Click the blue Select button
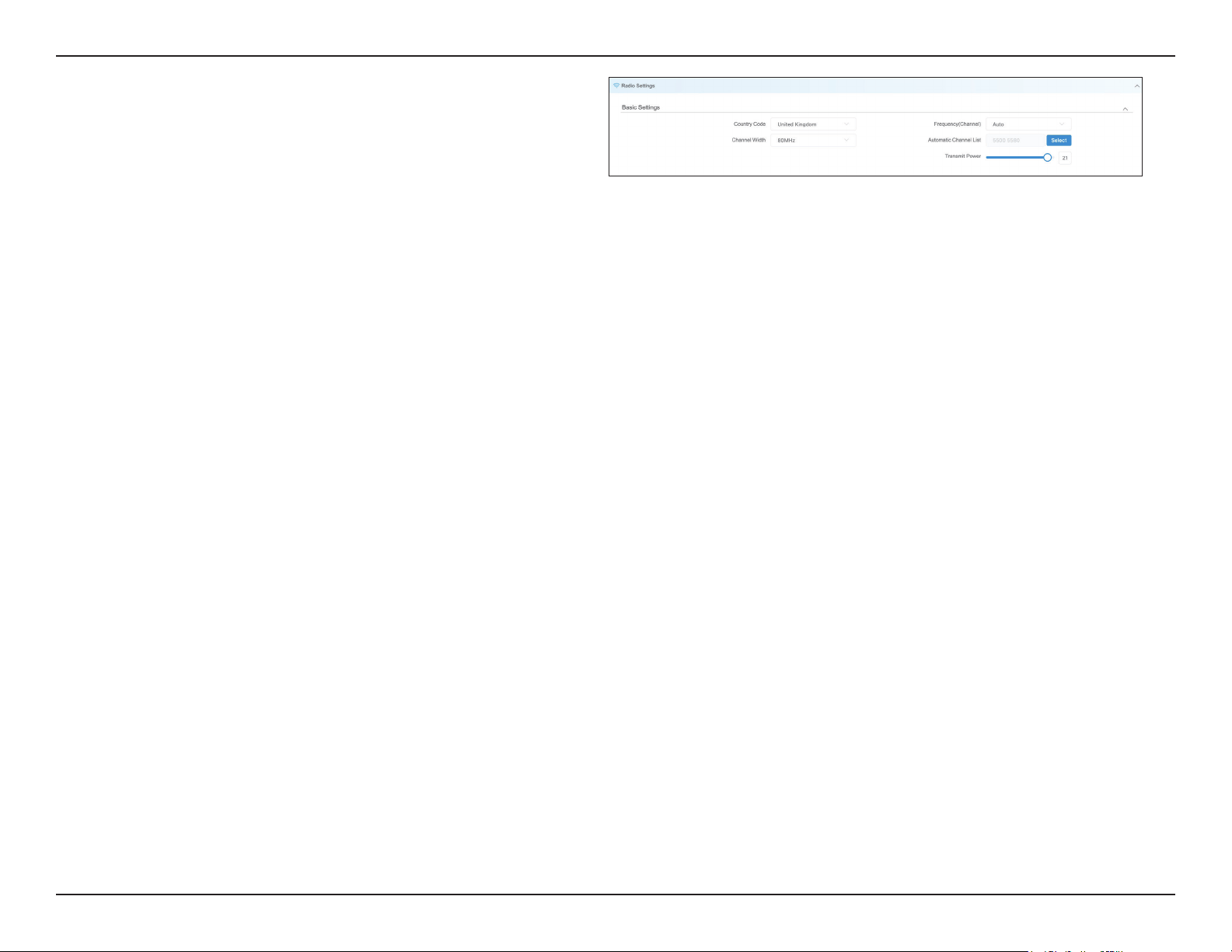 [x=1059, y=141]
